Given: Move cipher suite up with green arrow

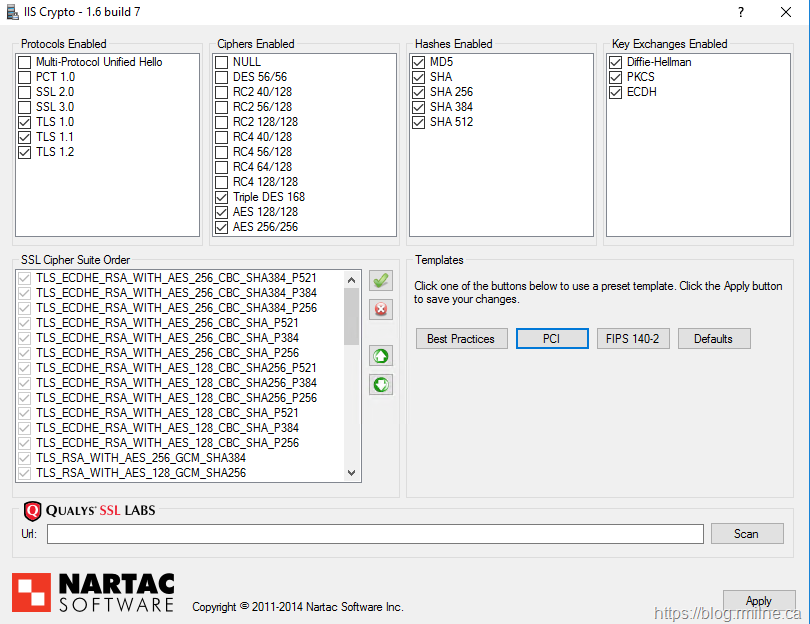Looking at the screenshot, I should click(x=380, y=356).
